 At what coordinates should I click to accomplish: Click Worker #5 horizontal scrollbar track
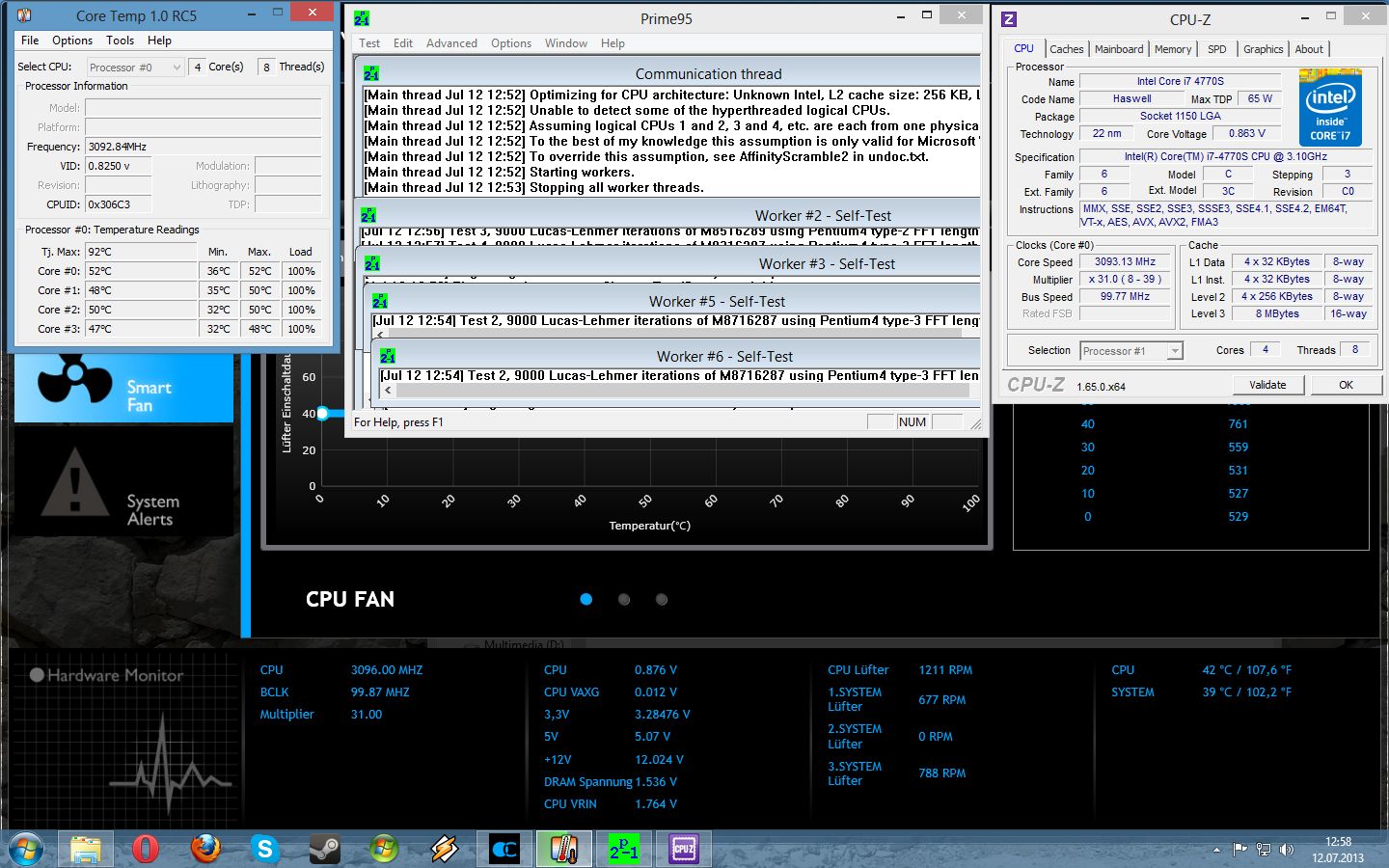click(x=676, y=333)
